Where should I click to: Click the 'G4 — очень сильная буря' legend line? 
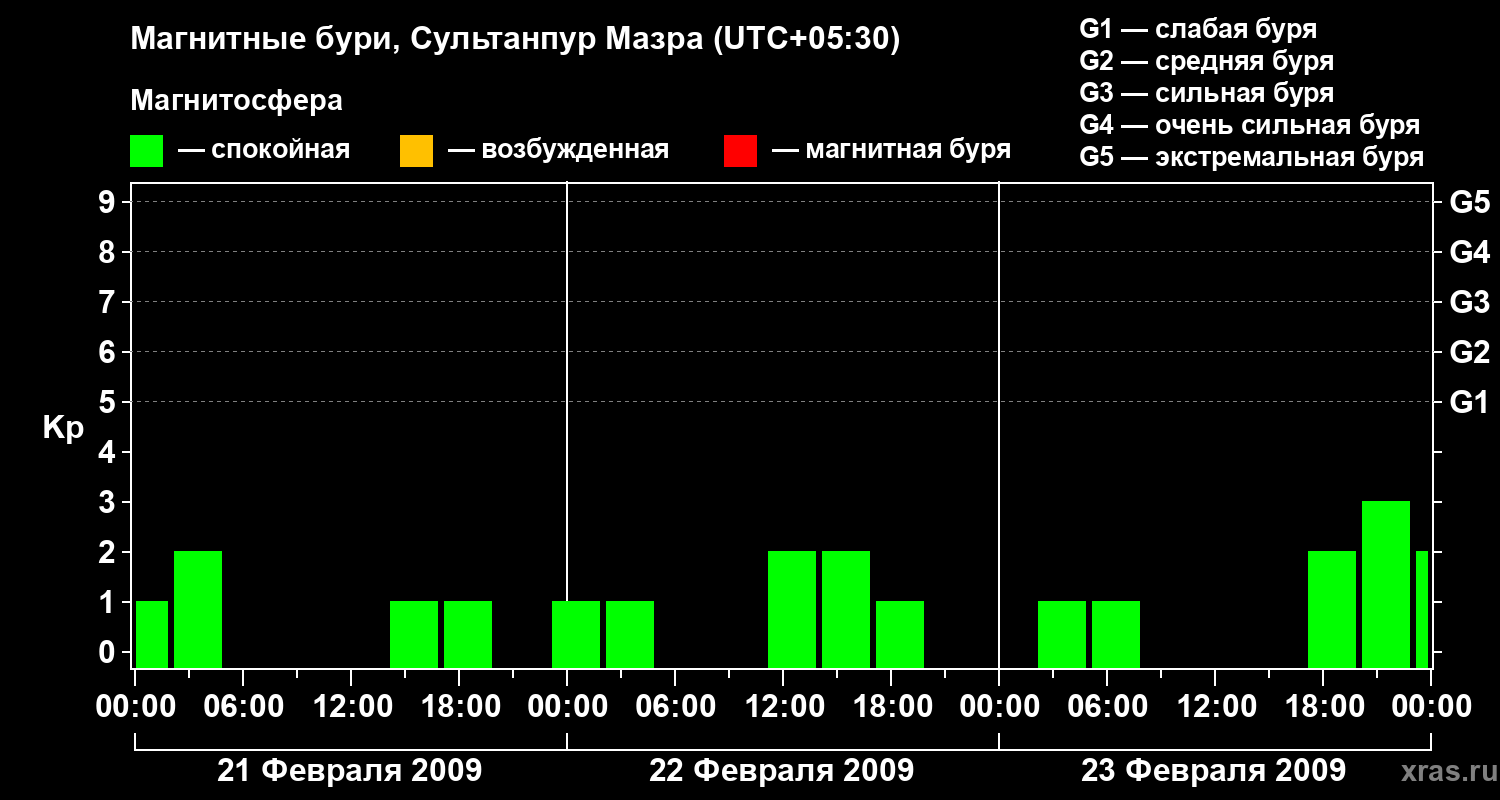(x=1250, y=125)
